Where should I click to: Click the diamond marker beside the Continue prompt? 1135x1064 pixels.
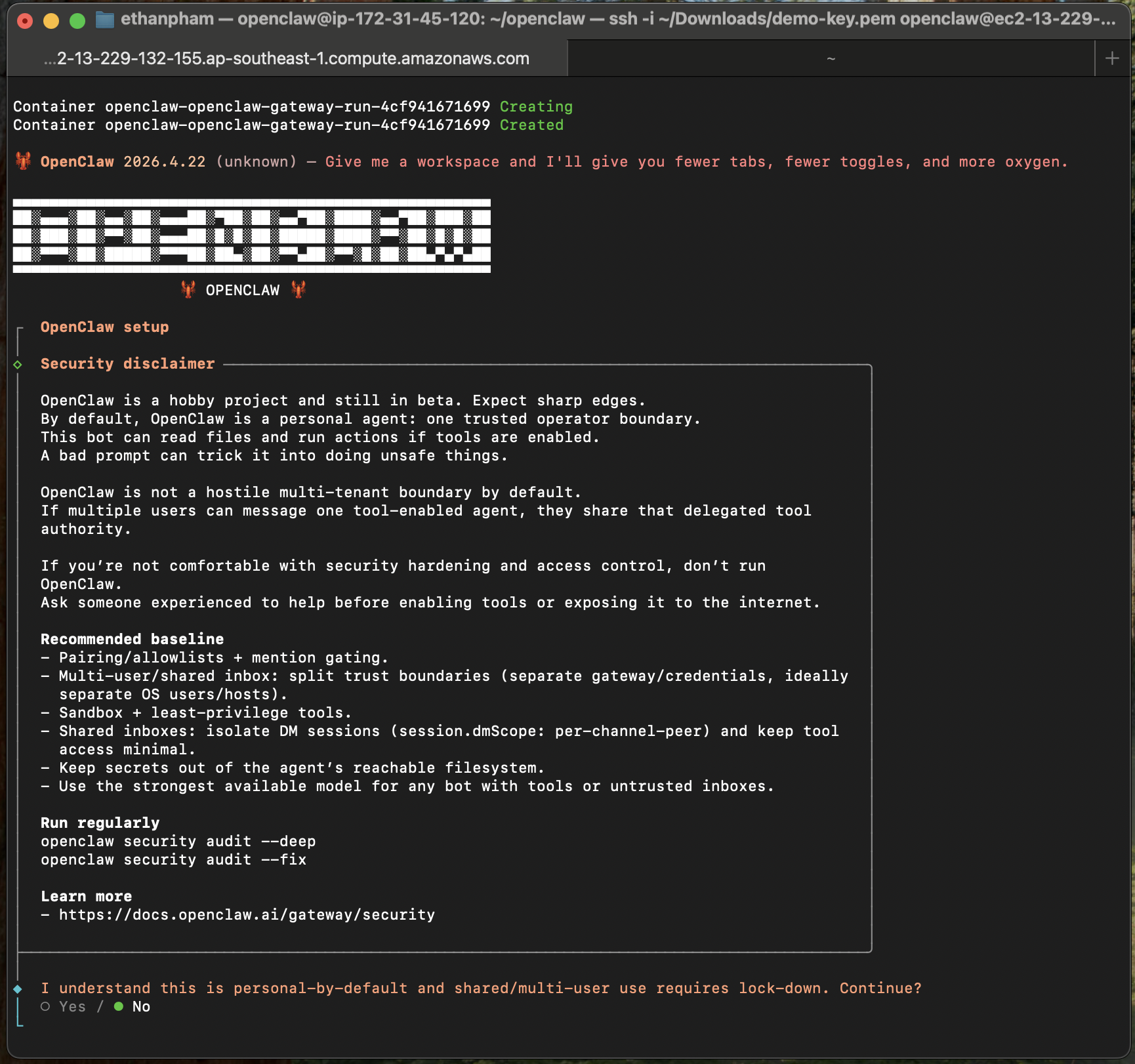16,988
